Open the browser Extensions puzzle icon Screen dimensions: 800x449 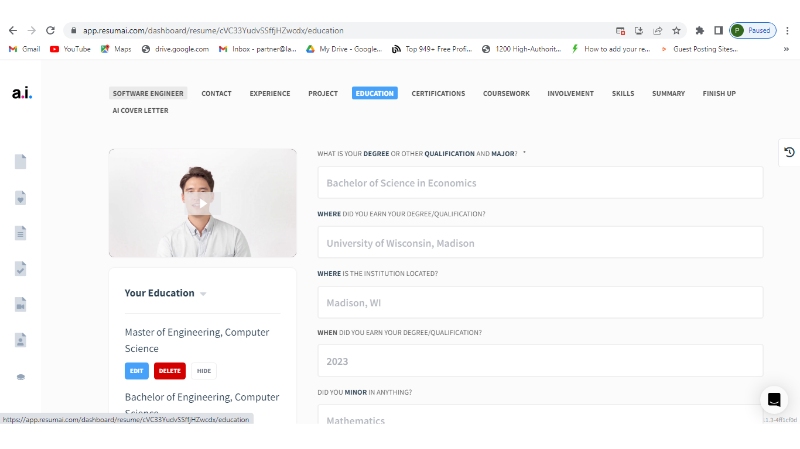point(700,31)
